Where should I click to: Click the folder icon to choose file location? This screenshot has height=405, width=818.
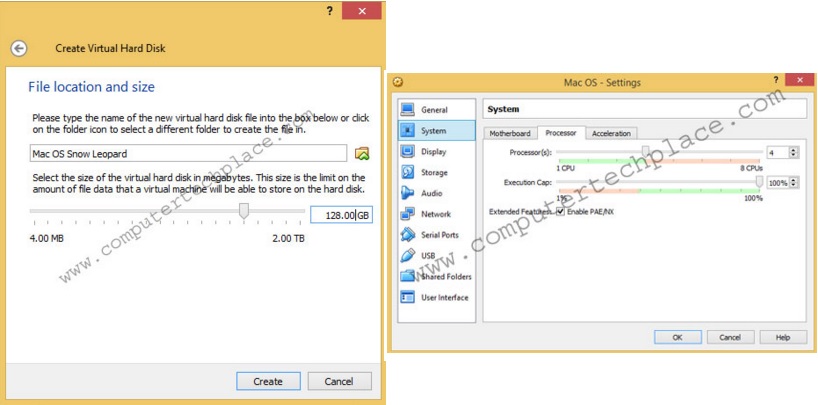click(362, 153)
